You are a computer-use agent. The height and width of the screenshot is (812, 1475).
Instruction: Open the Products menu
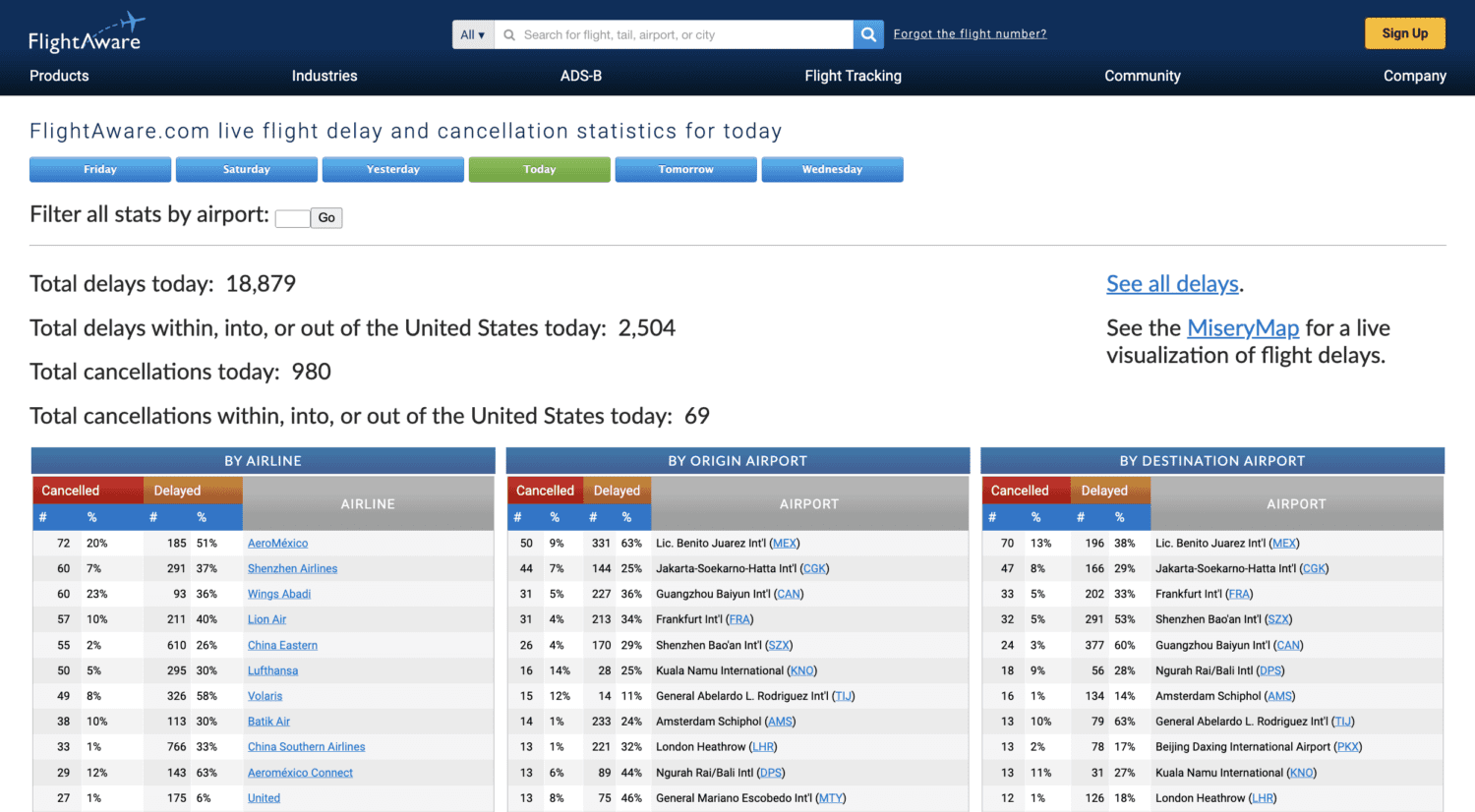[59, 76]
